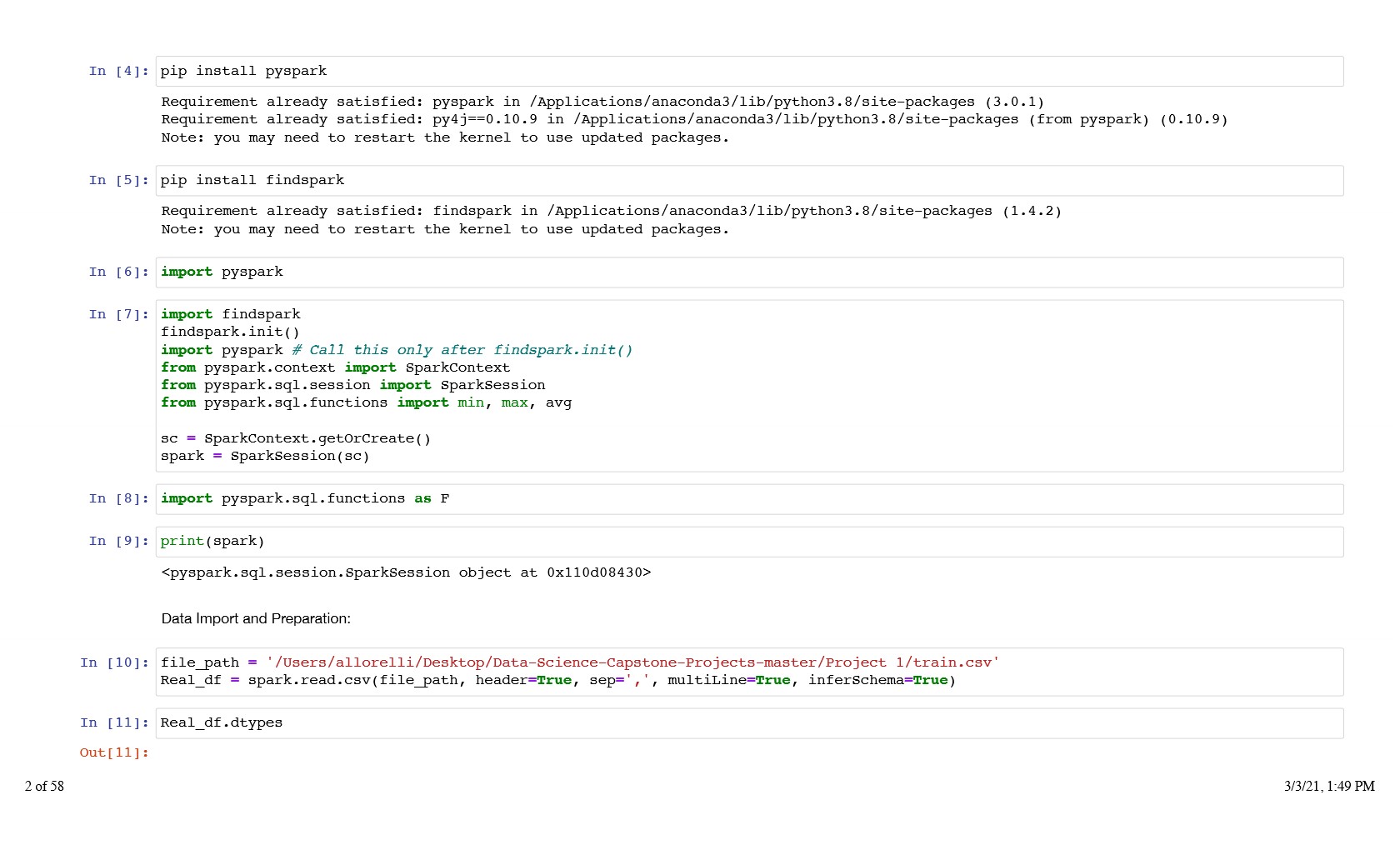
Task: Click the file_path train.csv string line
Action: pos(579,662)
